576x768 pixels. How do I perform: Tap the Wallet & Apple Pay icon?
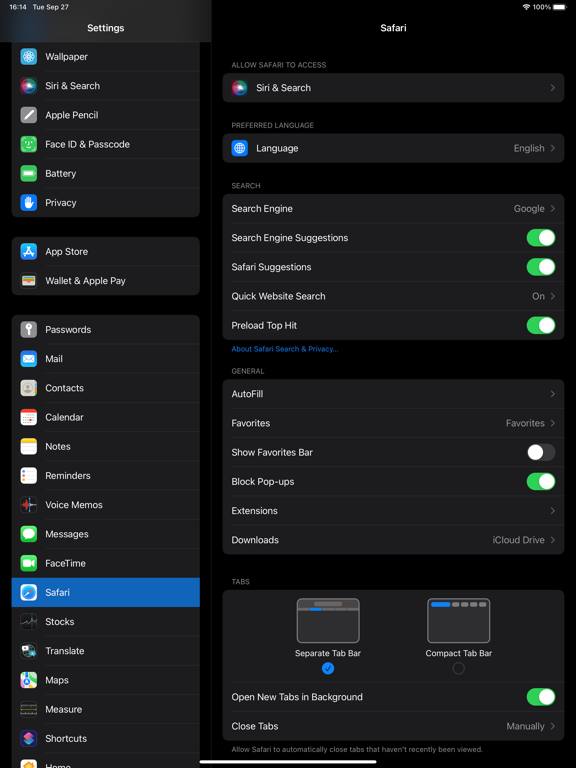(28, 281)
